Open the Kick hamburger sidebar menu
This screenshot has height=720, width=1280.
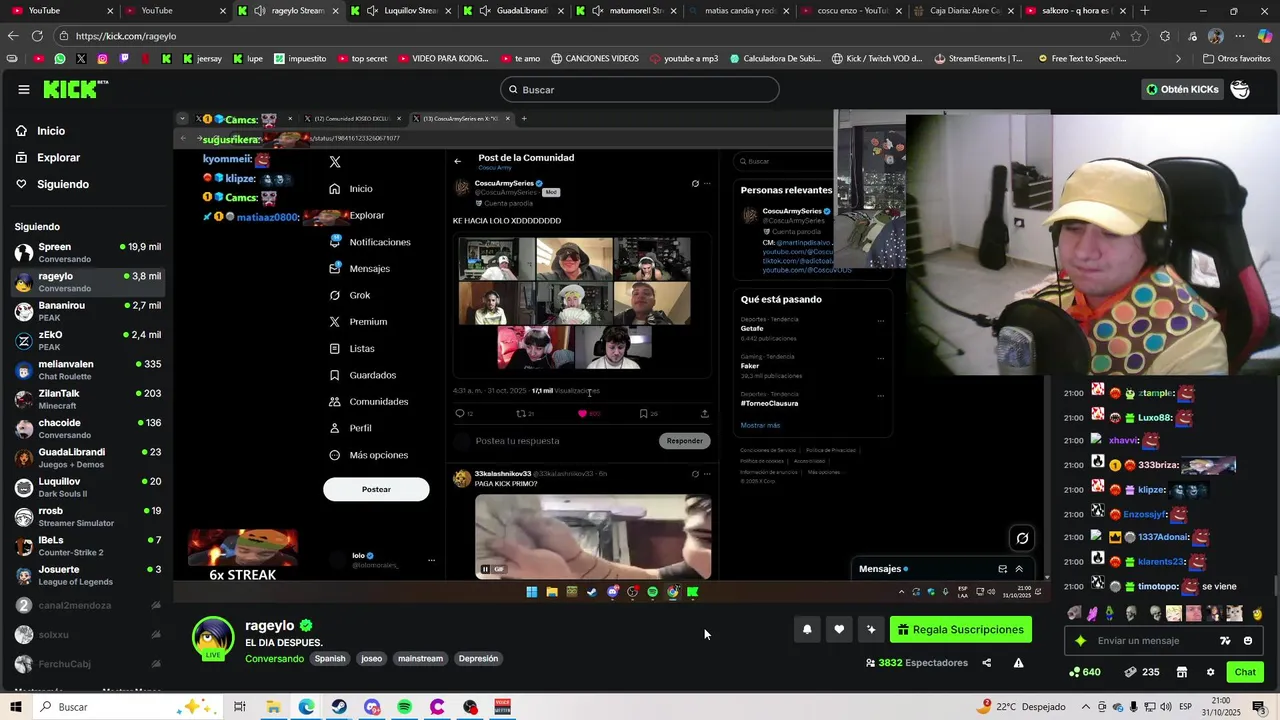(x=23, y=90)
